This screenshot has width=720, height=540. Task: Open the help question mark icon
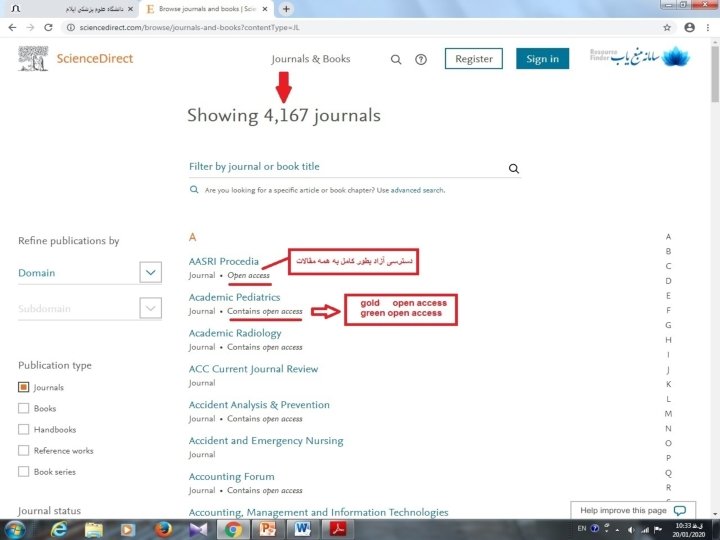pyautogui.click(x=421, y=59)
